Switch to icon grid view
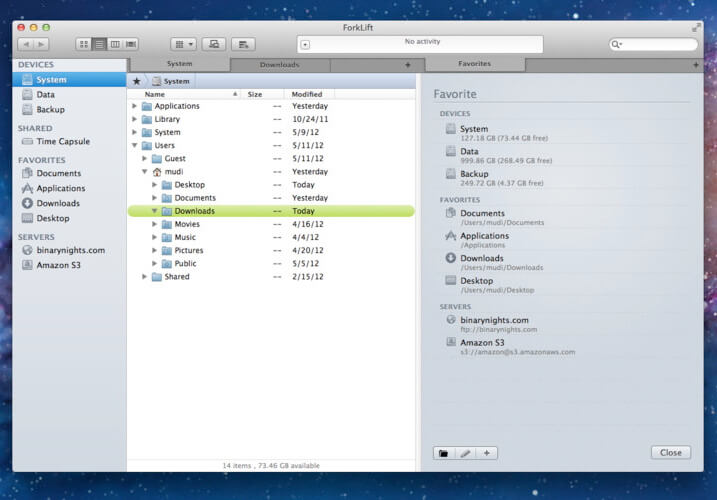The height and width of the screenshot is (500, 717). (83, 44)
